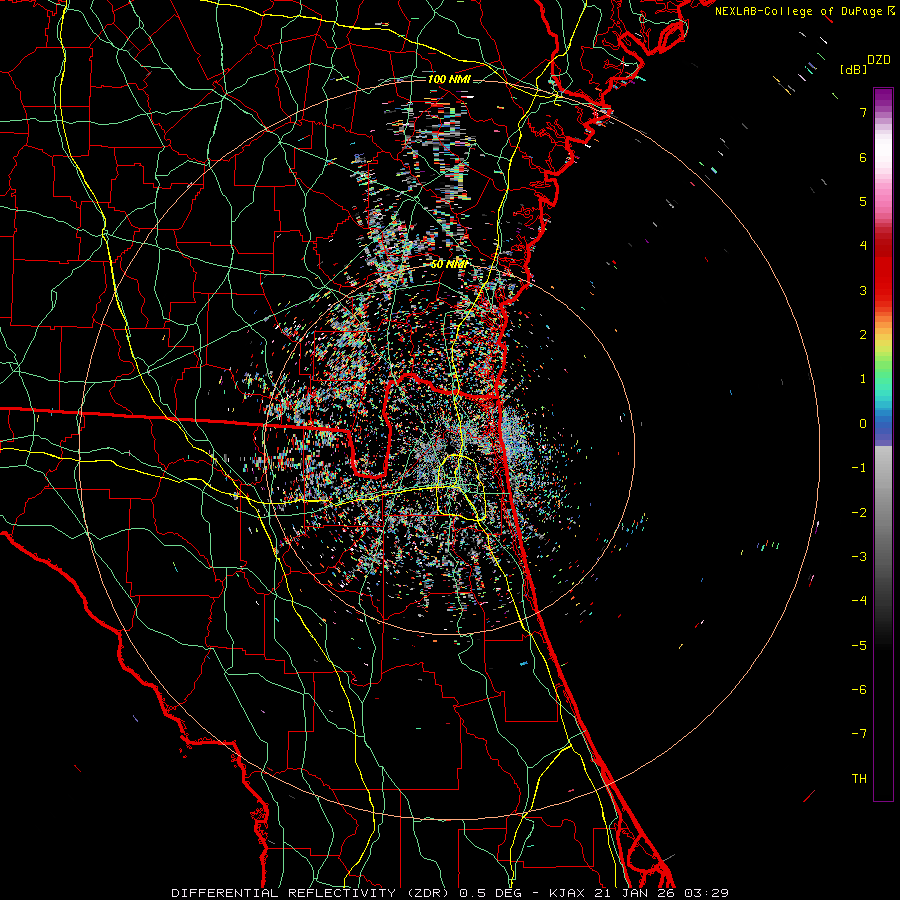This screenshot has height=900, width=900.
Task: Click the 7 value on the color scale
Action: pyautogui.click(x=863, y=112)
